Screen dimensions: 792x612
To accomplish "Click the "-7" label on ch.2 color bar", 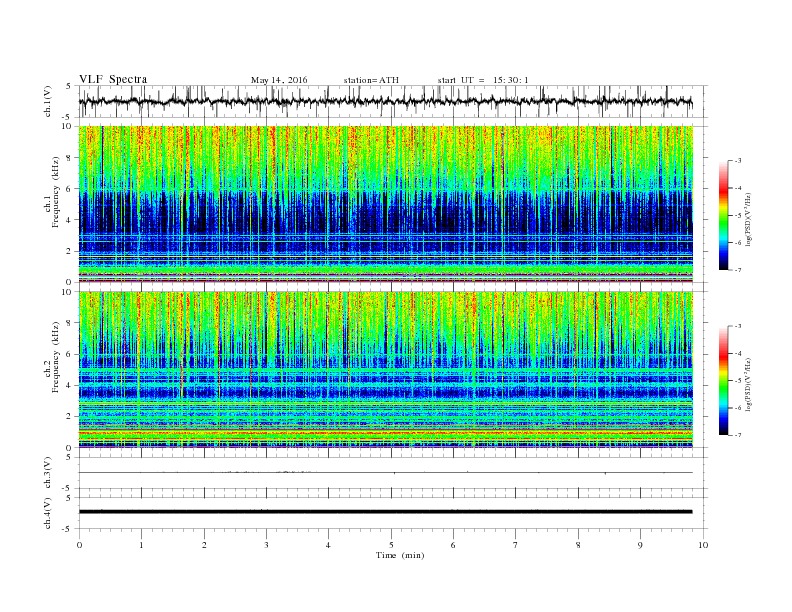I will [x=738, y=435].
